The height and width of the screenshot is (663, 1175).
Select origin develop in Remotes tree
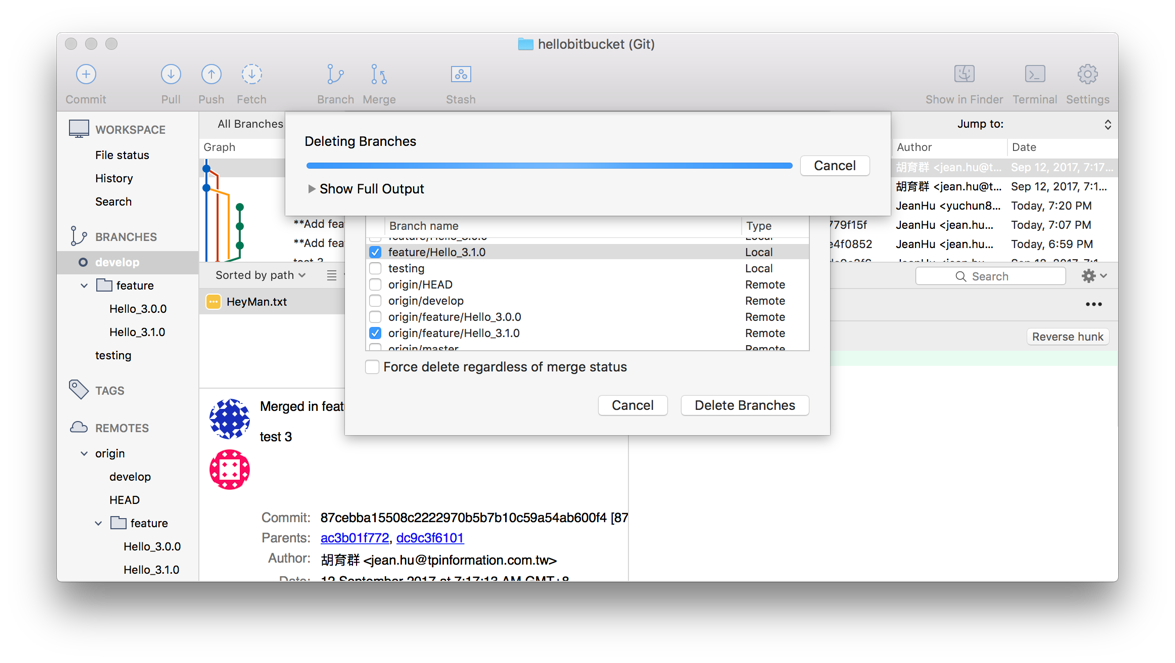click(x=130, y=476)
